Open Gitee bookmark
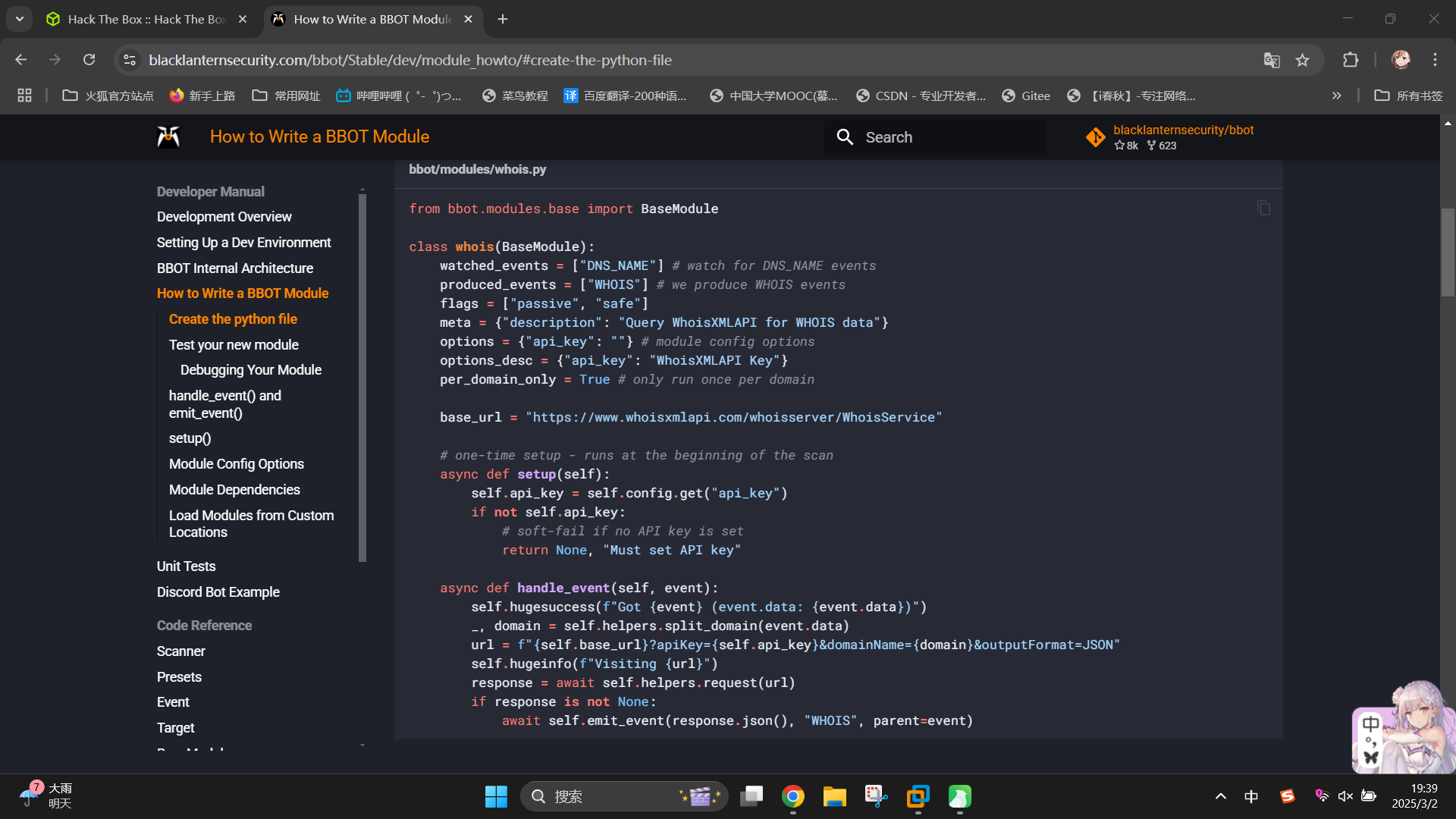 [1026, 96]
